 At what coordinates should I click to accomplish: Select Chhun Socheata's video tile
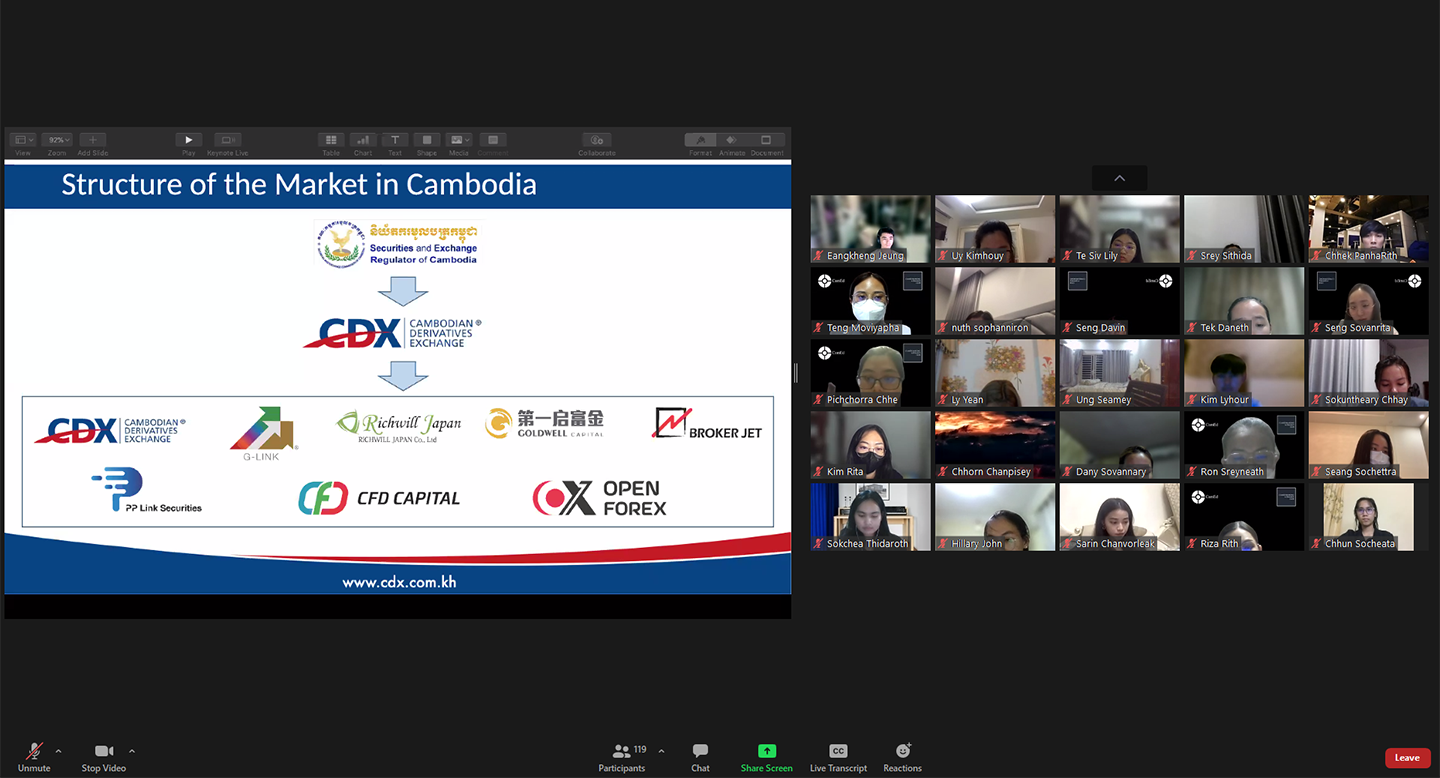click(1368, 517)
